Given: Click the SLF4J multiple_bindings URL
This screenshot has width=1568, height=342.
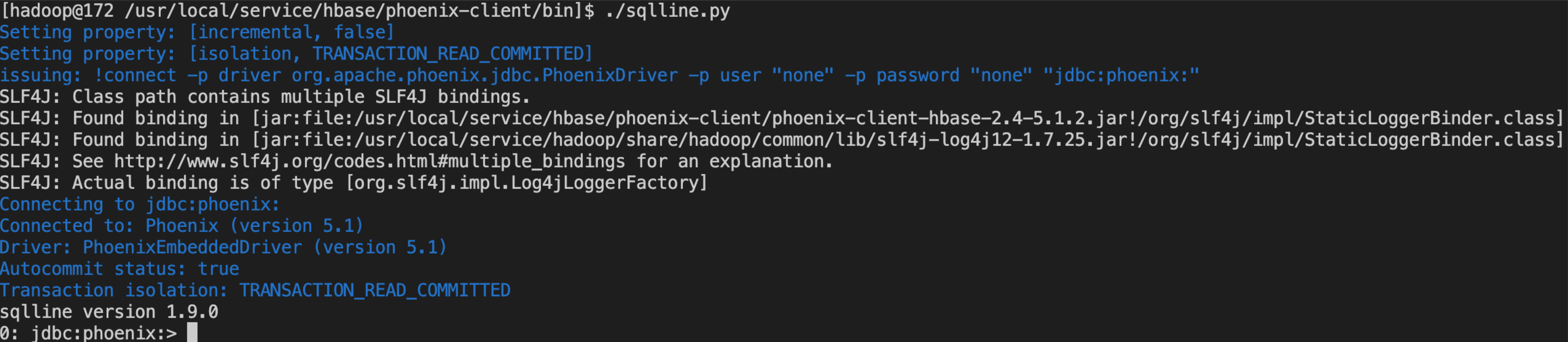Looking at the screenshot, I should [369, 161].
